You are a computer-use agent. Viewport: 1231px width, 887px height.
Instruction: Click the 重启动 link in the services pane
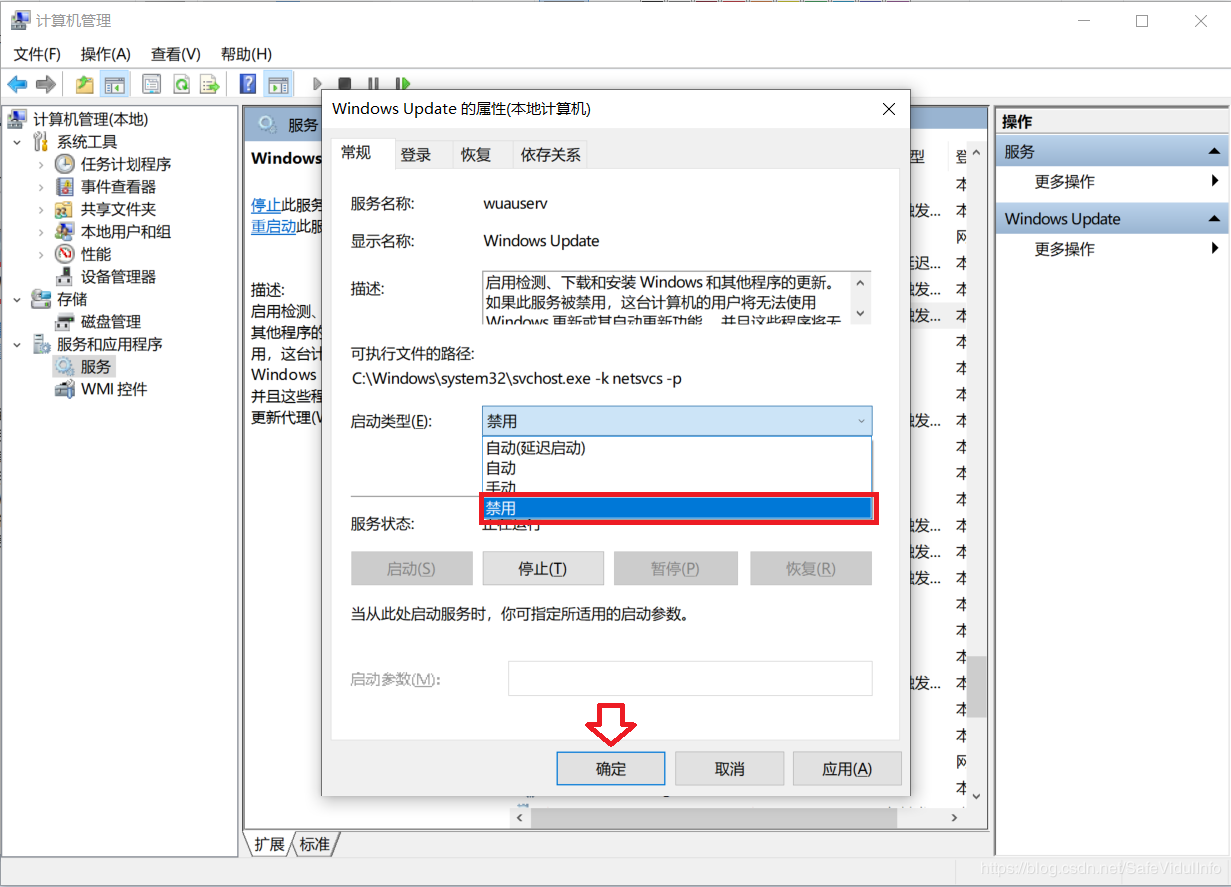pos(274,227)
